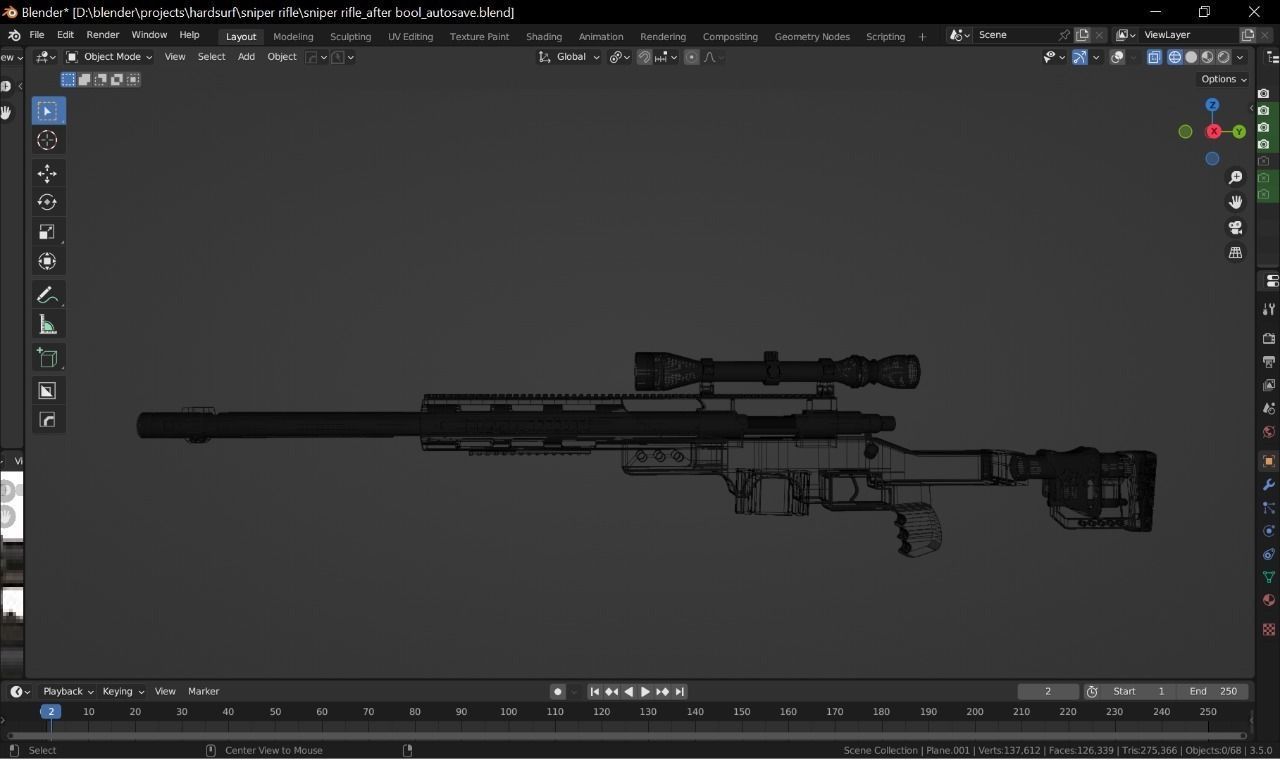This screenshot has width=1280, height=760.
Task: Click the current frame marker 2
Action: click(51, 711)
